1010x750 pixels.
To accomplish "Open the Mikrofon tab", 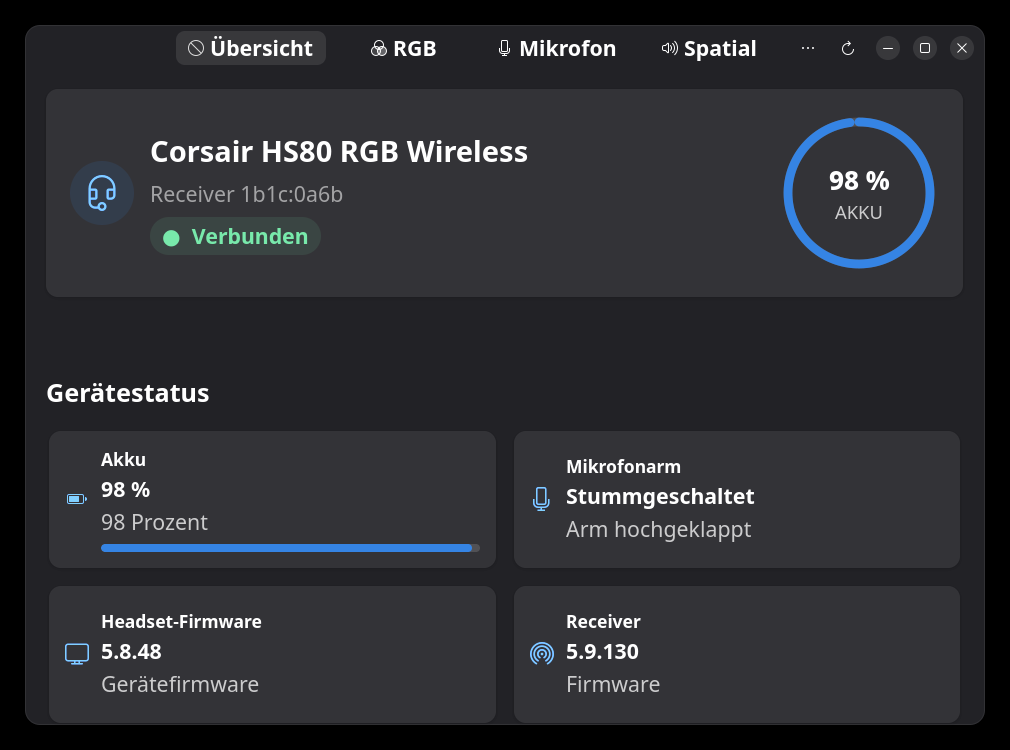I will pyautogui.click(x=557, y=48).
